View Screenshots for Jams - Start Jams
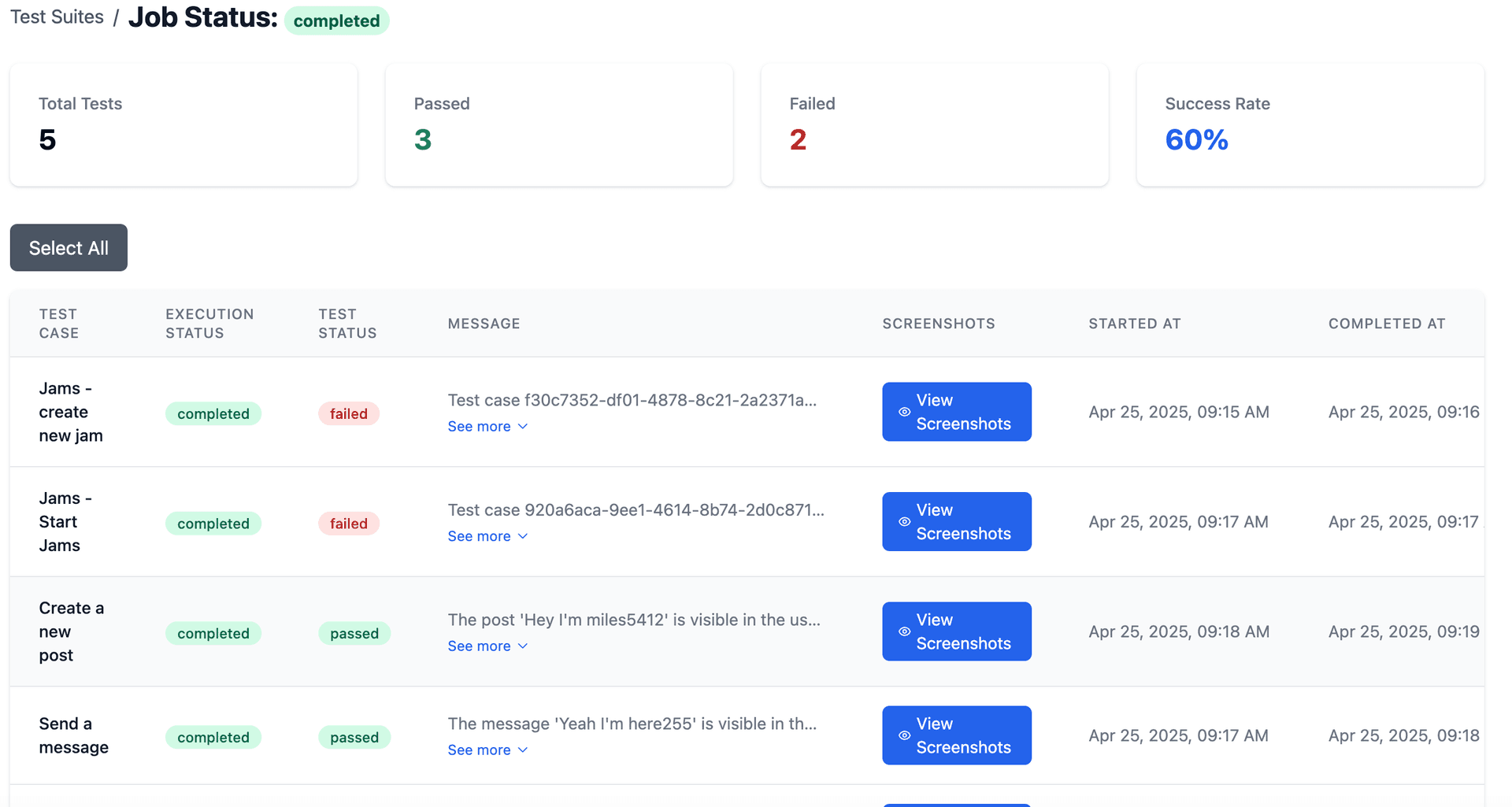This screenshot has height=807, width=1512. pos(957,521)
